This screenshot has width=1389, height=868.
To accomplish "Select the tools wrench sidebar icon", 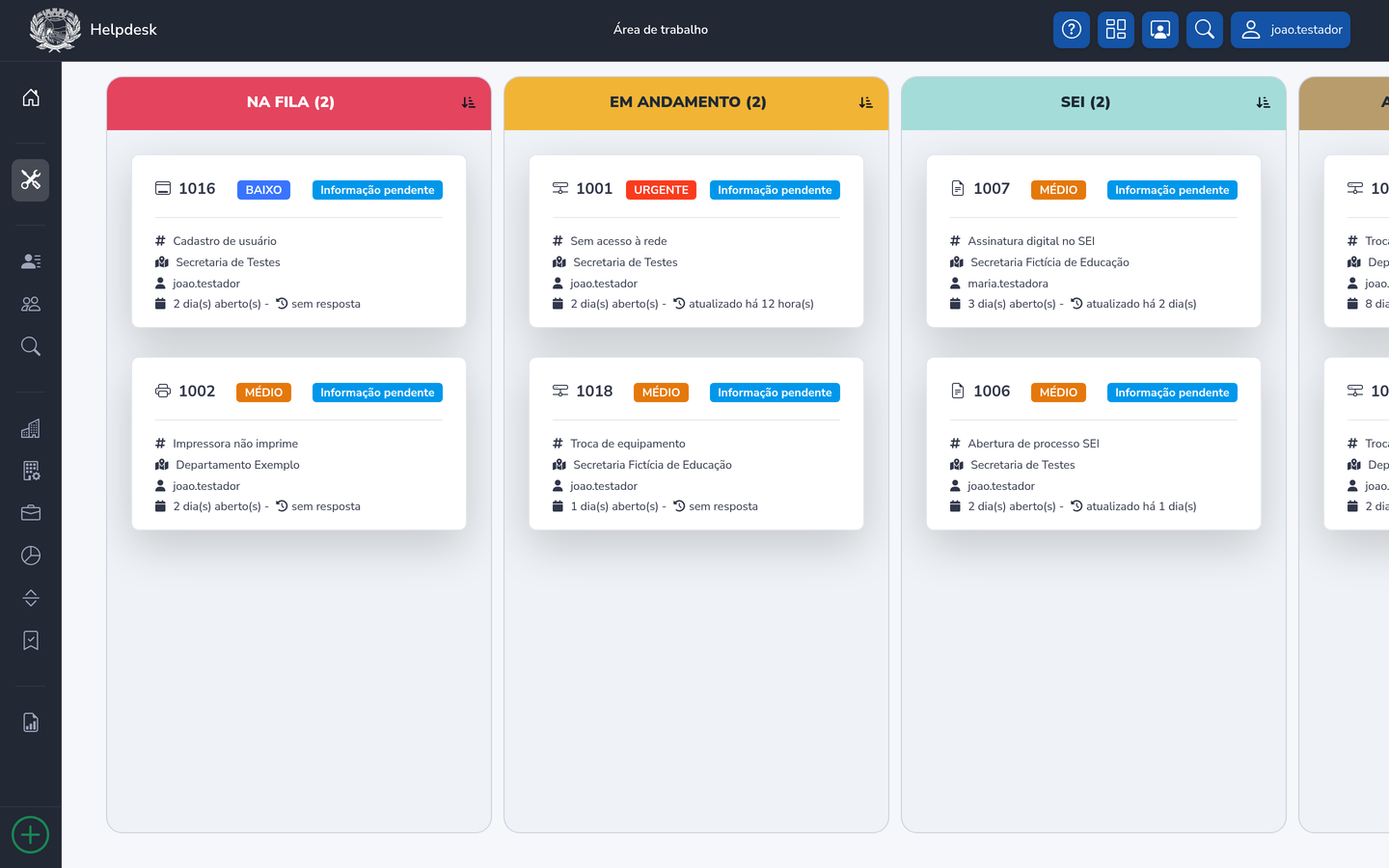I will [x=31, y=180].
